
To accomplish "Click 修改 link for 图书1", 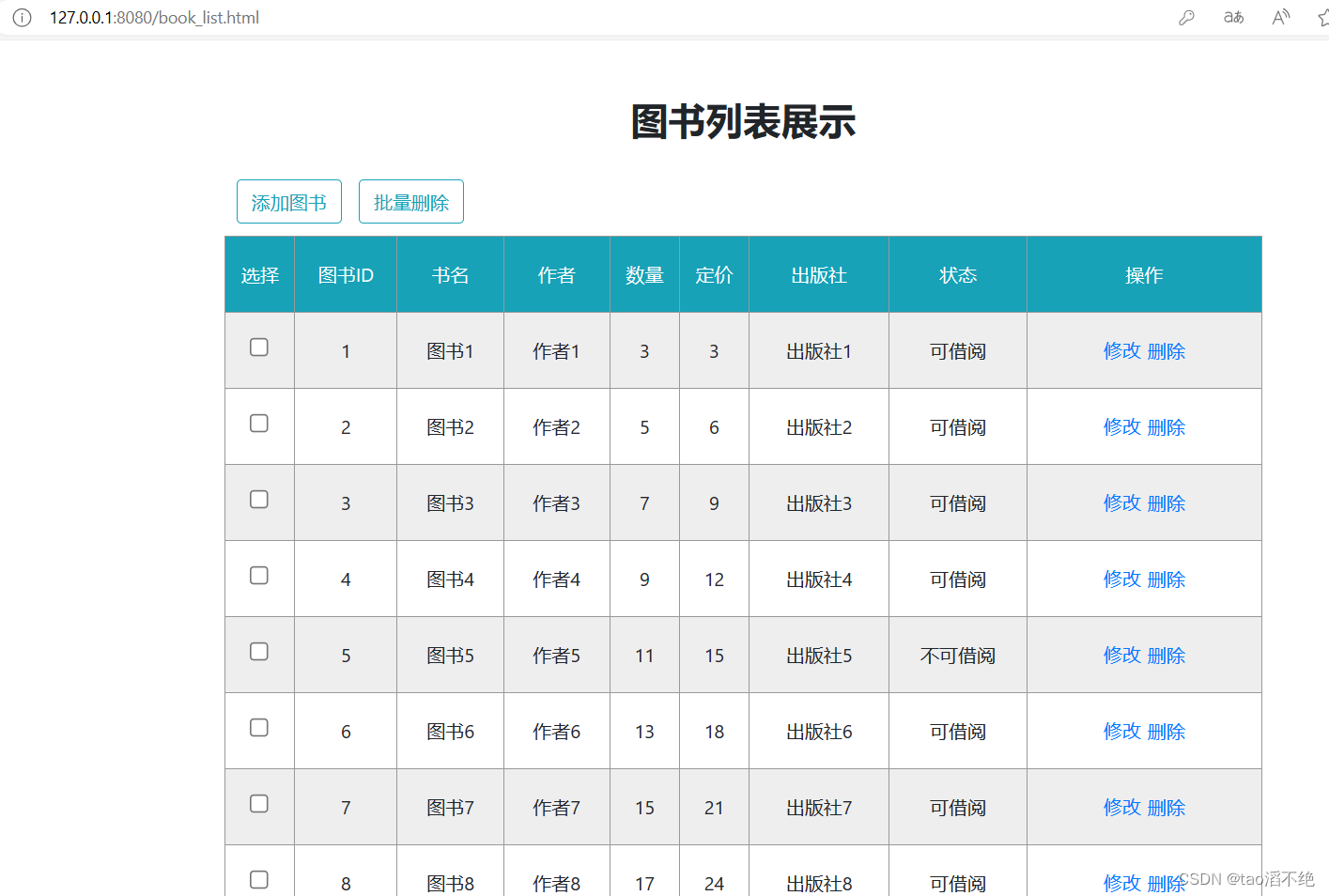I will pos(1122,351).
